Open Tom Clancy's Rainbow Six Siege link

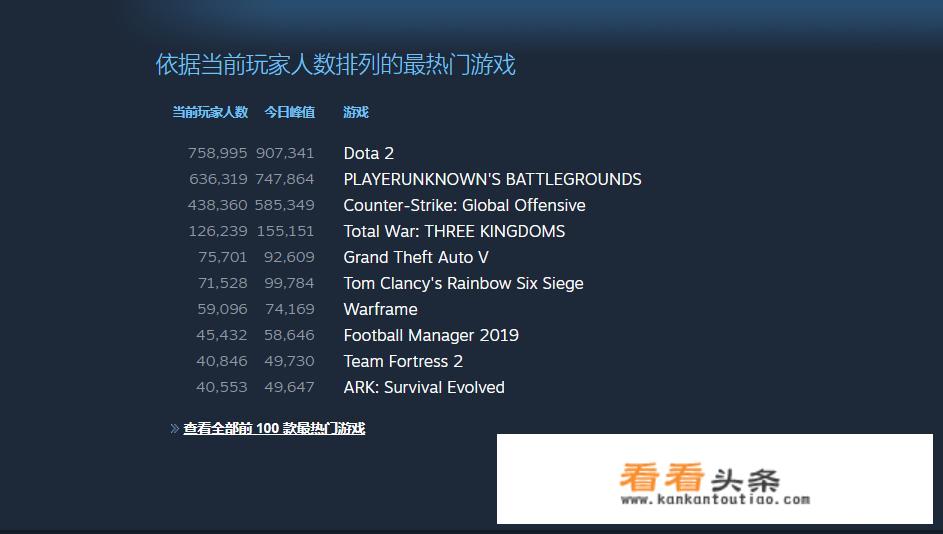[463, 283]
